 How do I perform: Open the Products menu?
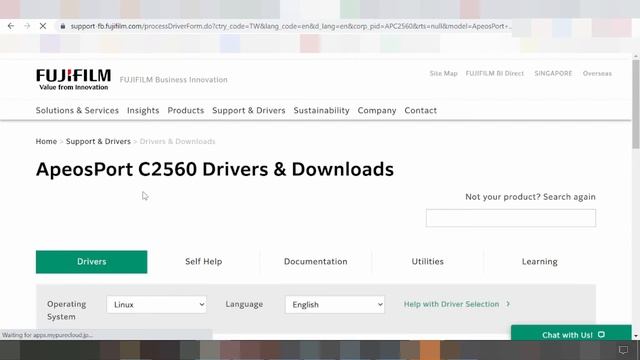point(186,111)
